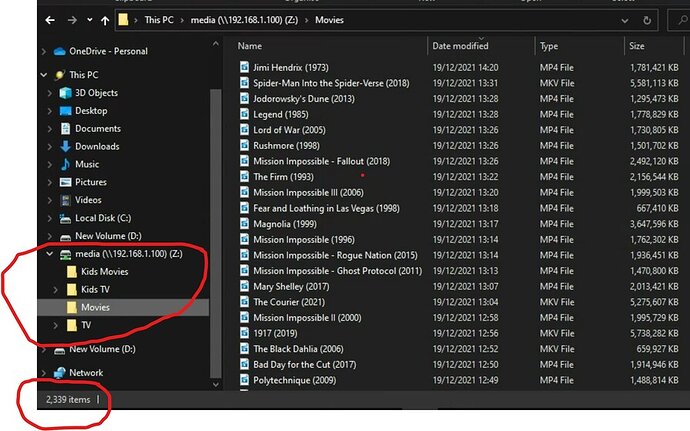This screenshot has height=431, width=690.
Task: Expand the Pictures node
Action: 50,182
